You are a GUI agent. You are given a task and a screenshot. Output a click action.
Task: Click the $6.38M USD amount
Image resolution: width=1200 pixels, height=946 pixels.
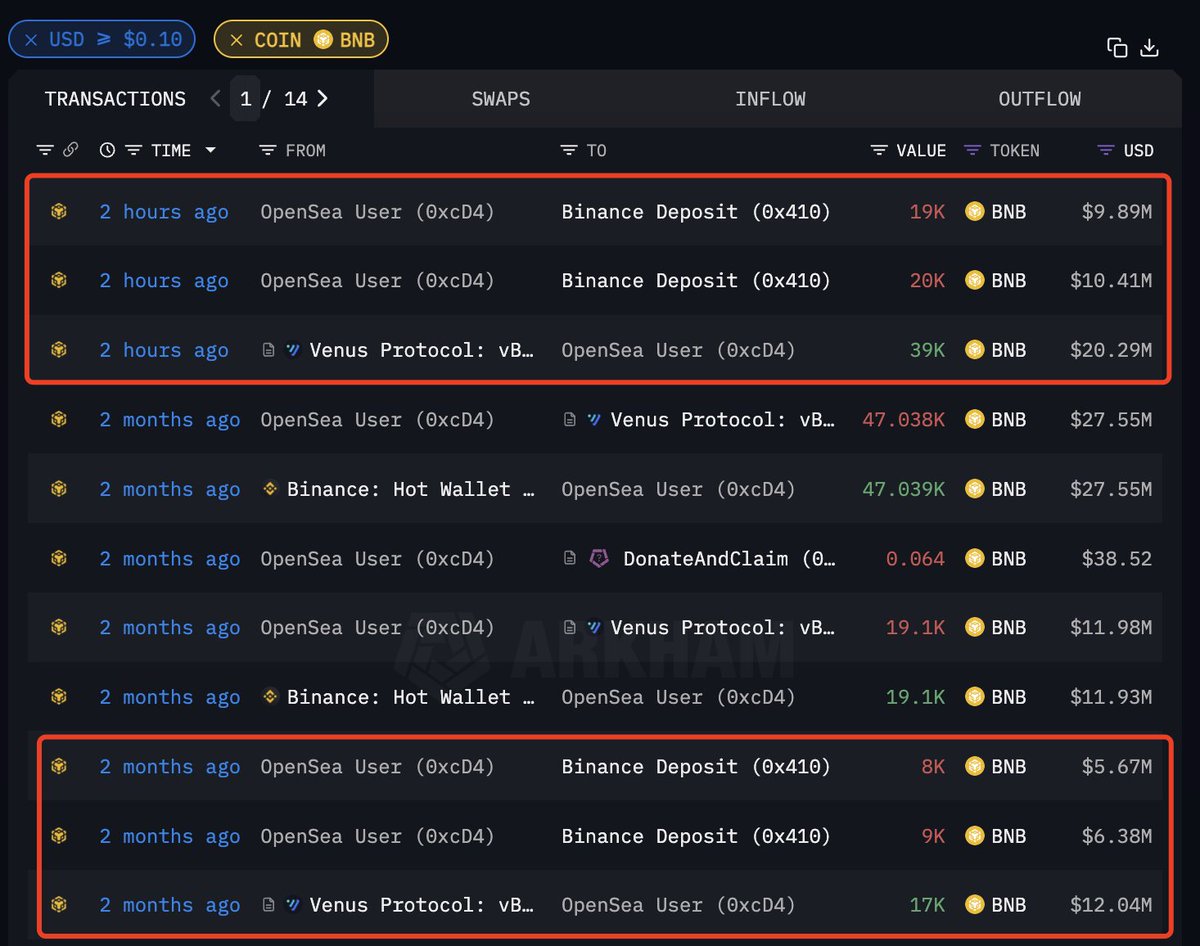[x=1116, y=835]
